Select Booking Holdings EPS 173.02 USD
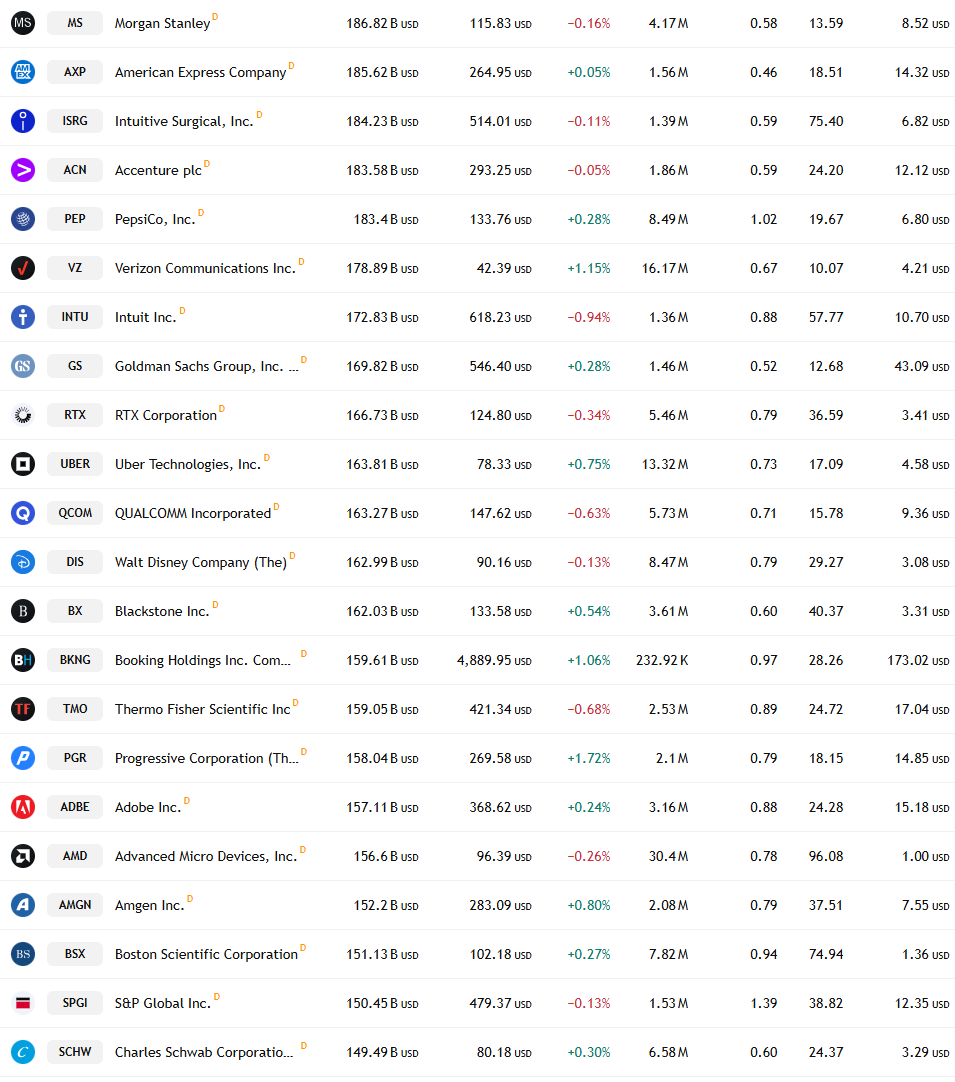Image resolution: width=955 pixels, height=1082 pixels. [918, 660]
